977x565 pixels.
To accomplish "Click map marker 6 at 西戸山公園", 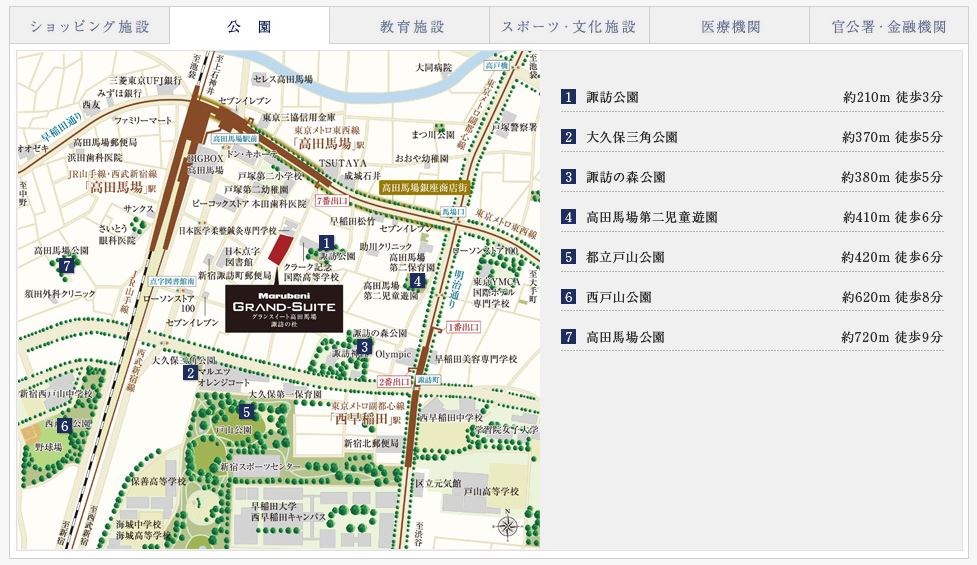I will pyautogui.click(x=64, y=425).
